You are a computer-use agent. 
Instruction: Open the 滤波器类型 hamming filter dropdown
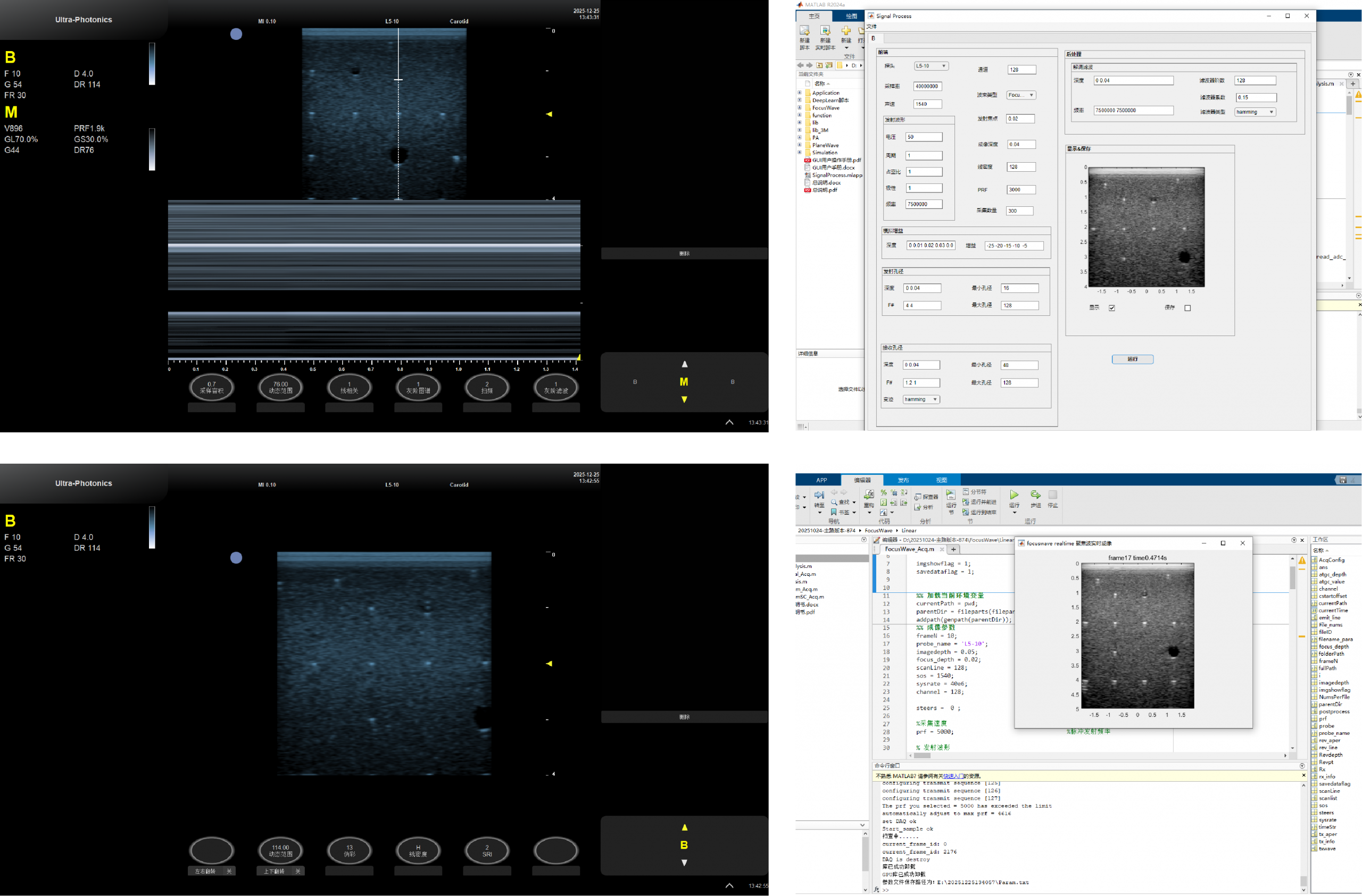click(1255, 112)
